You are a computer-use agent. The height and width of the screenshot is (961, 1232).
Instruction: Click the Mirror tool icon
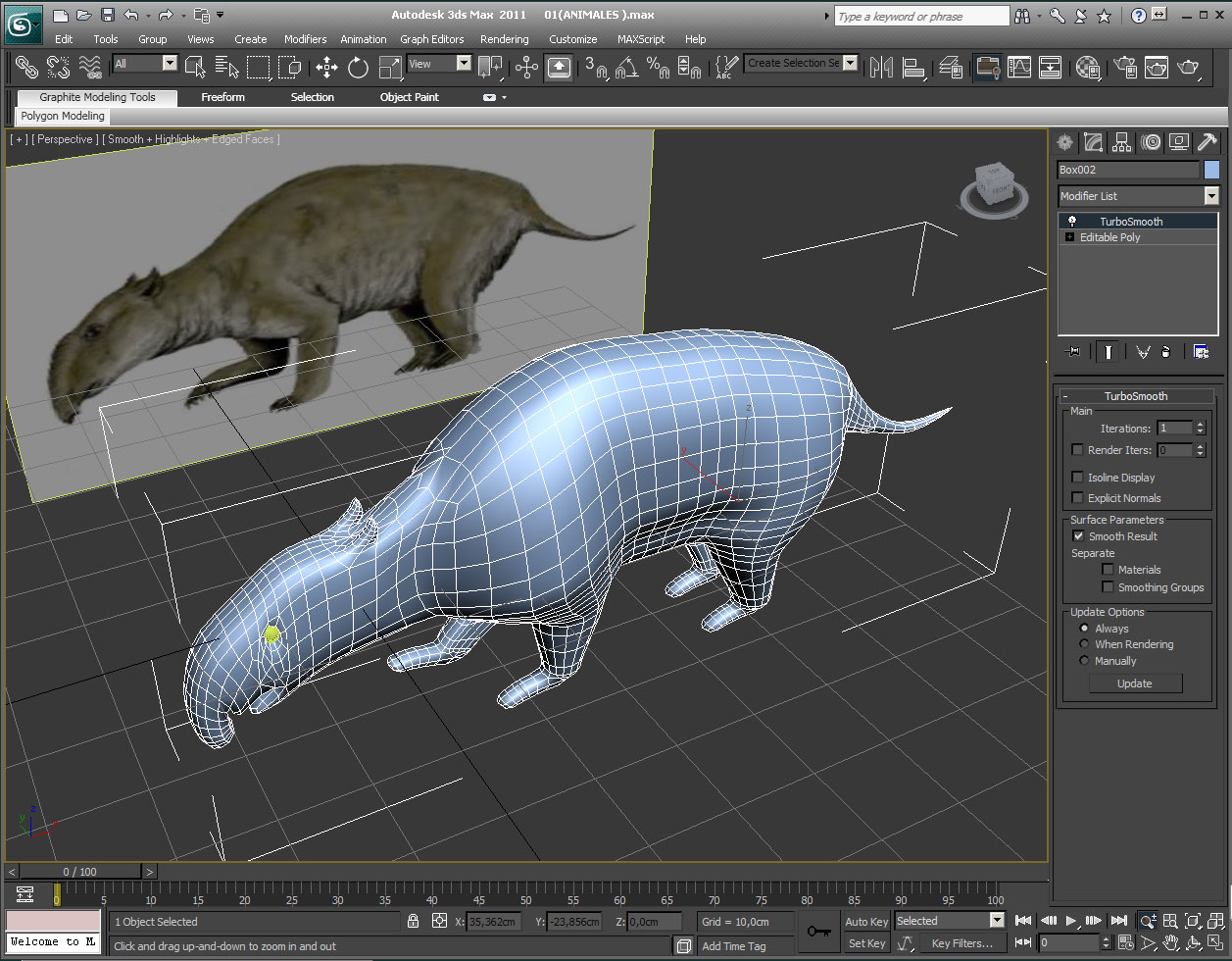[x=881, y=67]
